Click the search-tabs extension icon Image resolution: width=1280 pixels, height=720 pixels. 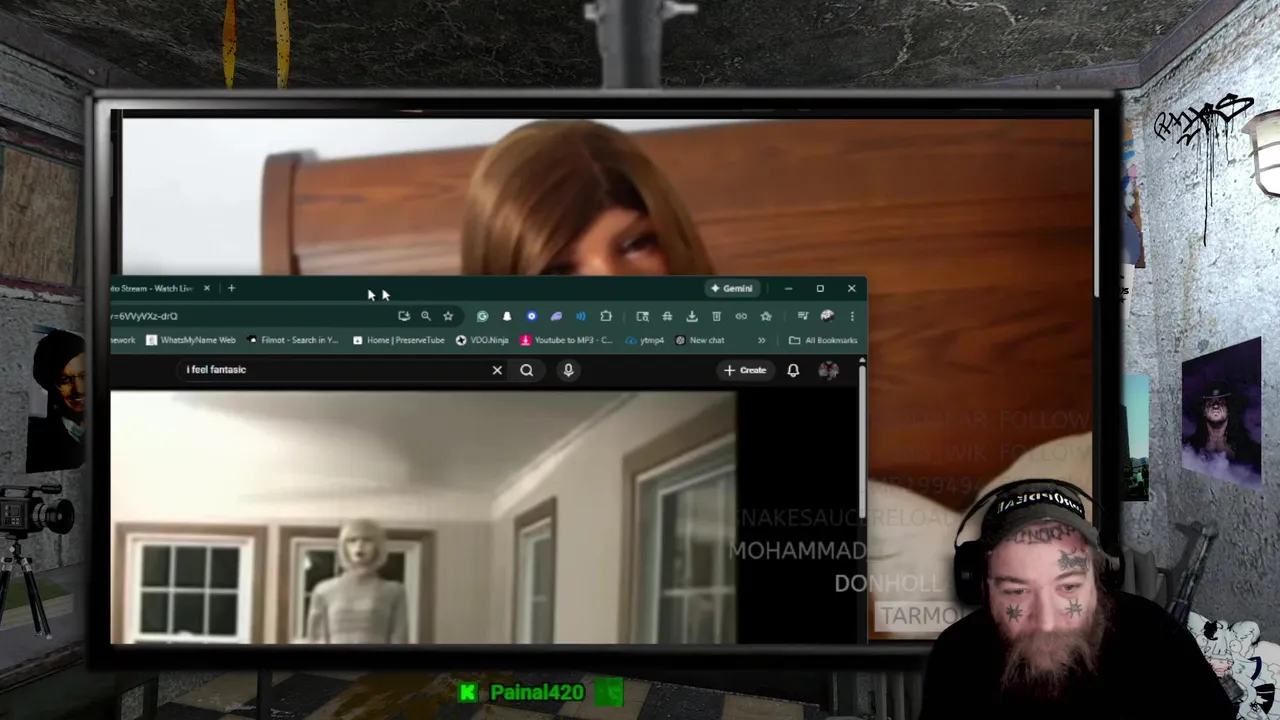pyautogui.click(x=642, y=316)
